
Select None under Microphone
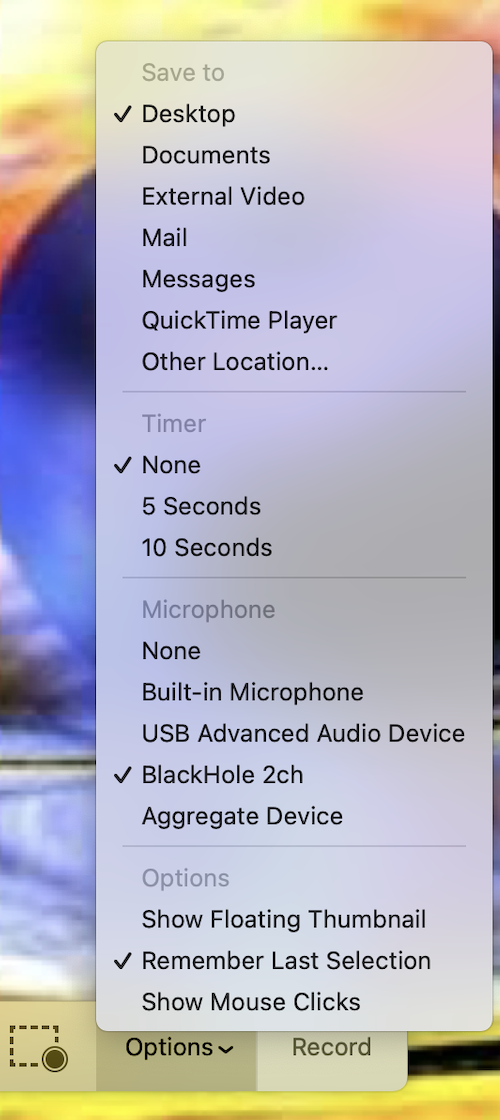click(294, 651)
